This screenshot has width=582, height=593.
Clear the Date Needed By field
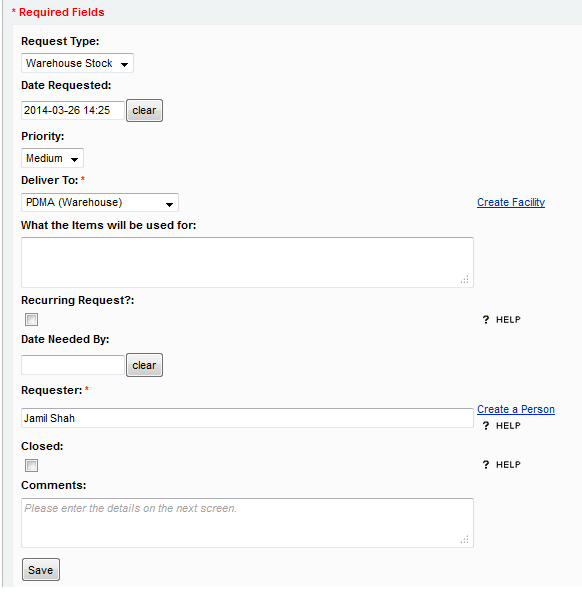click(x=144, y=365)
